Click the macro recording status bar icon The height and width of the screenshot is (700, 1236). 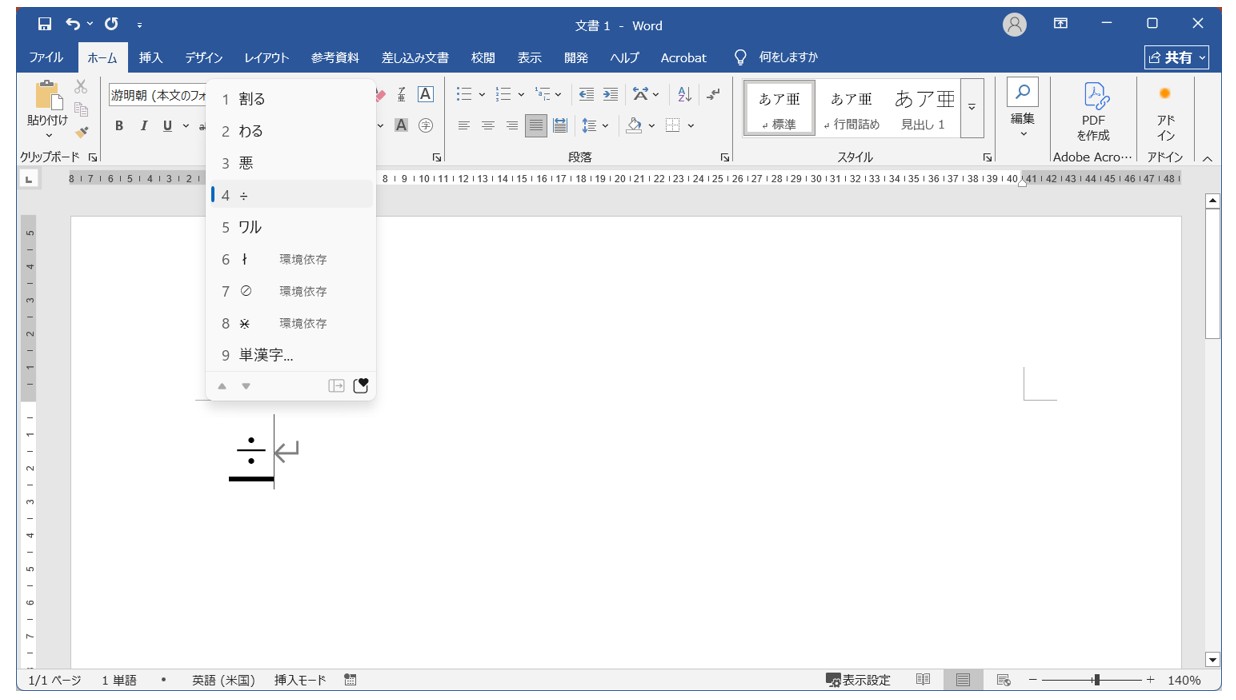(x=350, y=680)
